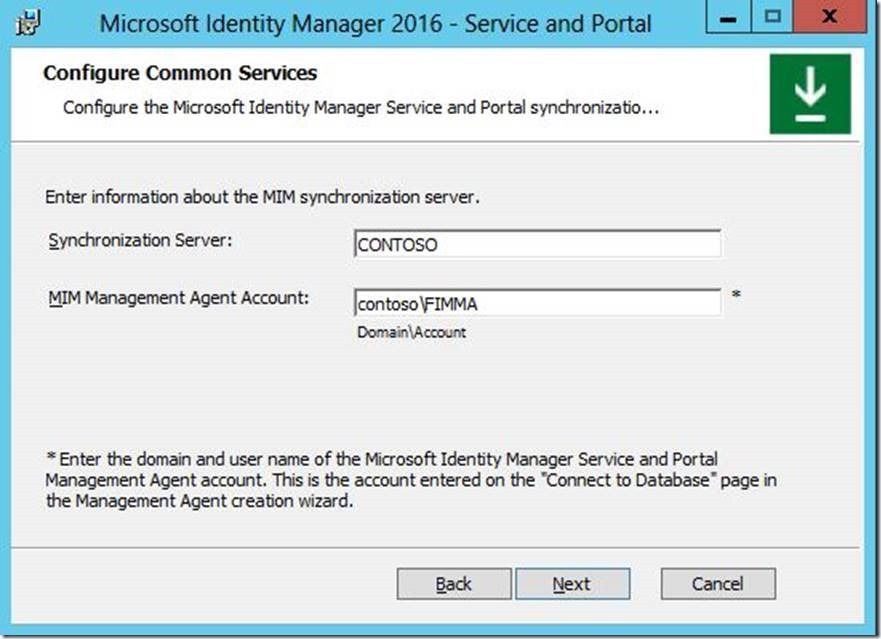Close the setup wizard with the X button
The height and width of the screenshot is (639, 881).
coord(829,19)
